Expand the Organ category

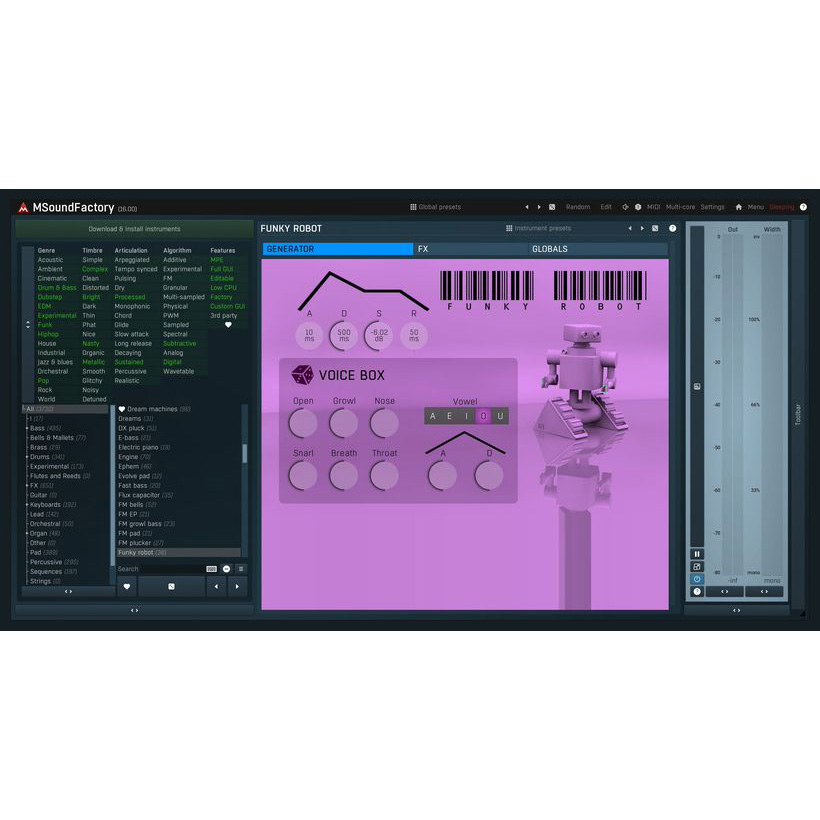pyautogui.click(x=27, y=533)
